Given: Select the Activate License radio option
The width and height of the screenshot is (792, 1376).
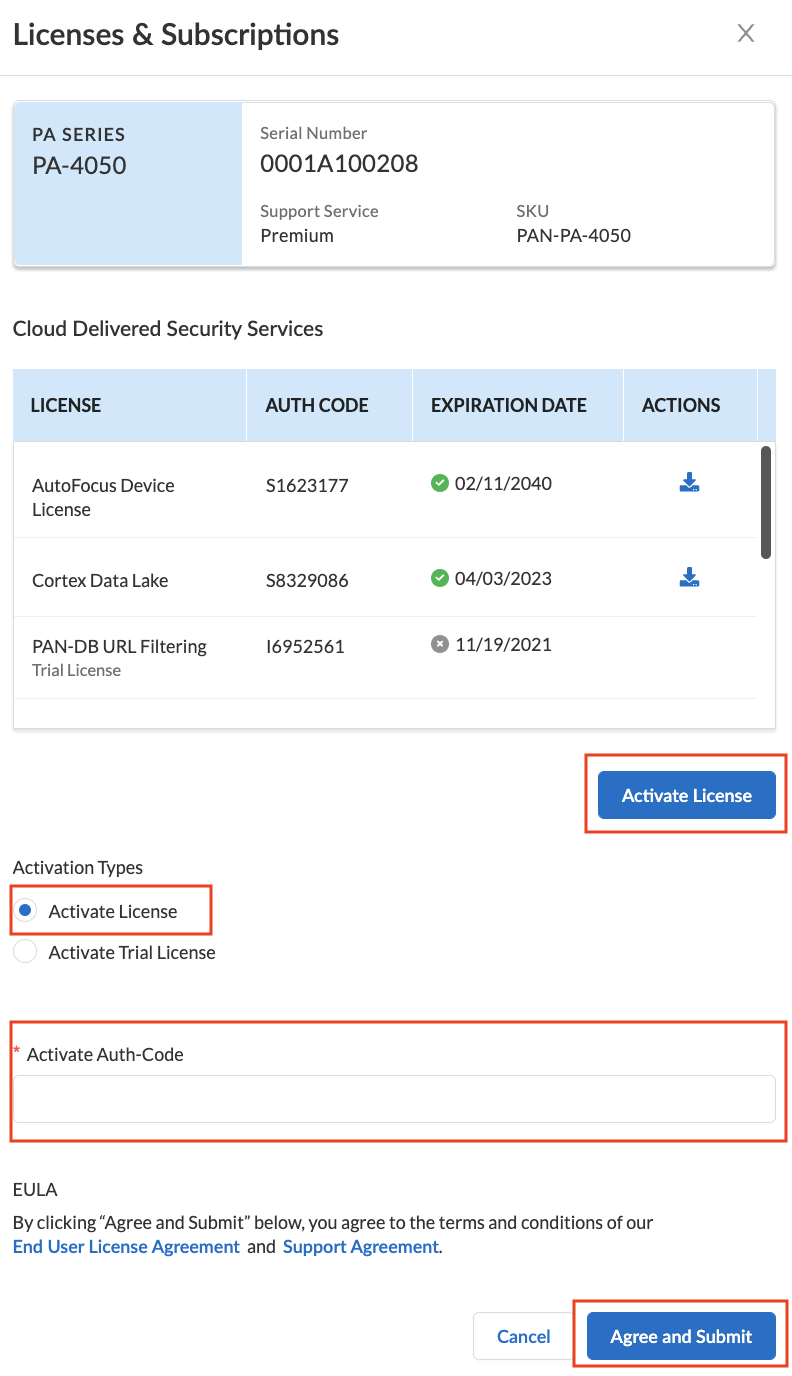Looking at the screenshot, I should tap(27, 911).
